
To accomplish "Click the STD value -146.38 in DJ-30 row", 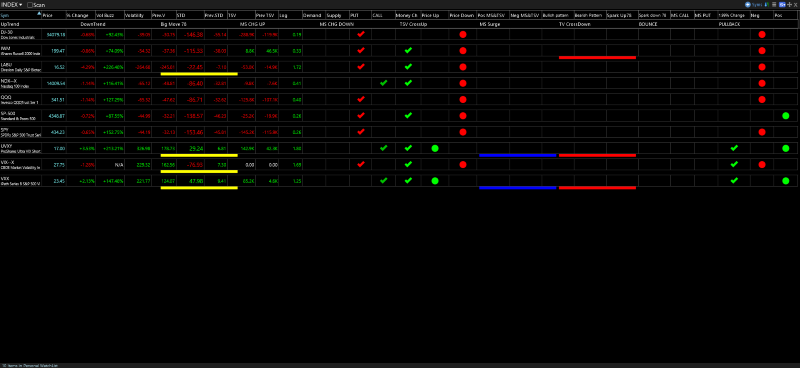I will tap(194, 35).
